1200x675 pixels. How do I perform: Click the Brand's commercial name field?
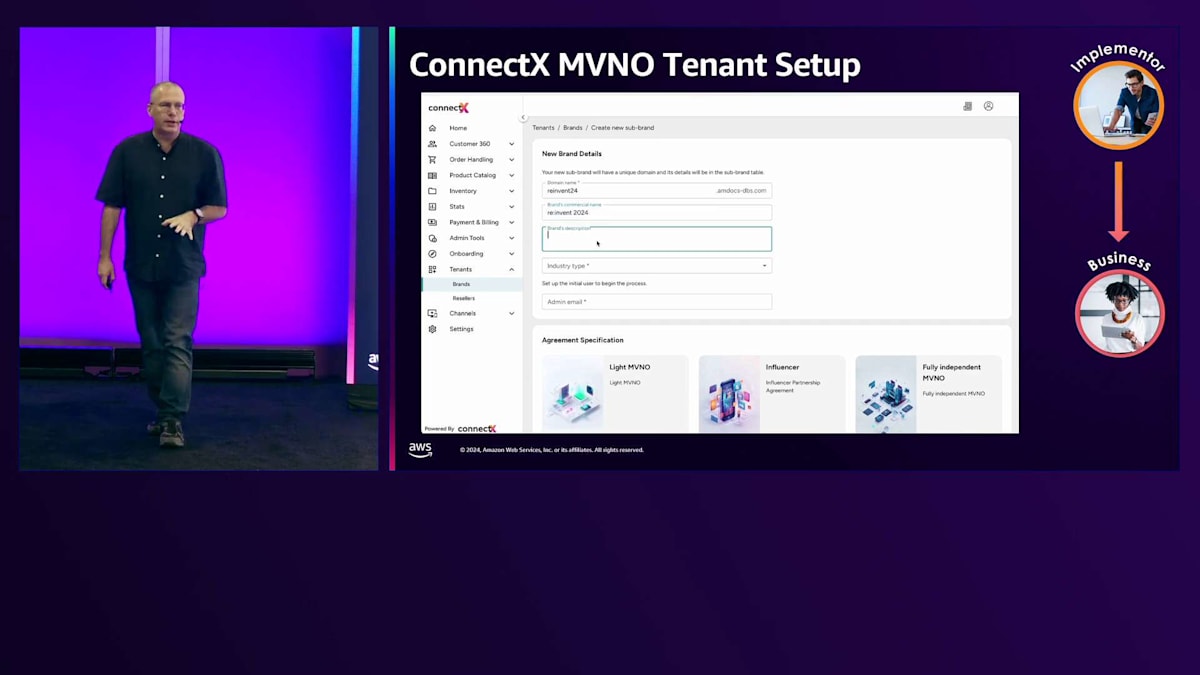pos(657,212)
